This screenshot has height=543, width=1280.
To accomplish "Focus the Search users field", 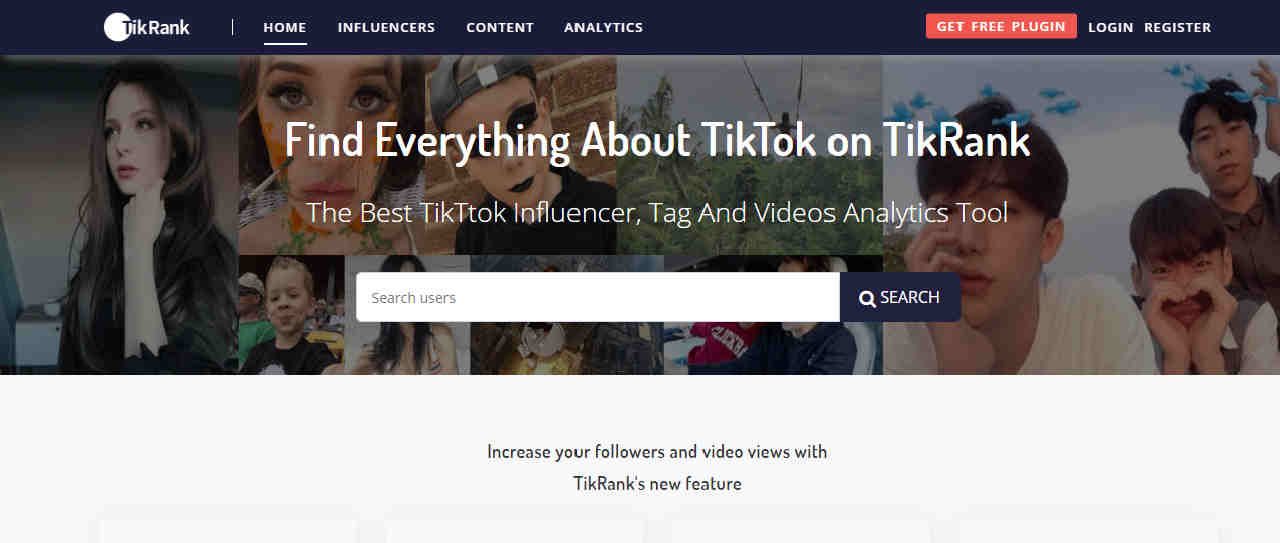I will tap(598, 297).
